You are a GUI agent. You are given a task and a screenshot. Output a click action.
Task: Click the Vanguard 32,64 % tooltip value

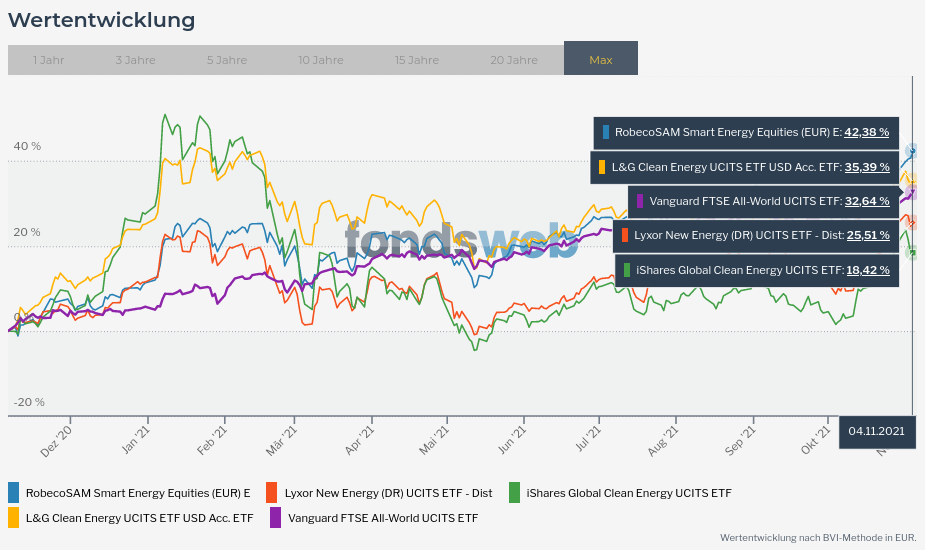coord(866,201)
